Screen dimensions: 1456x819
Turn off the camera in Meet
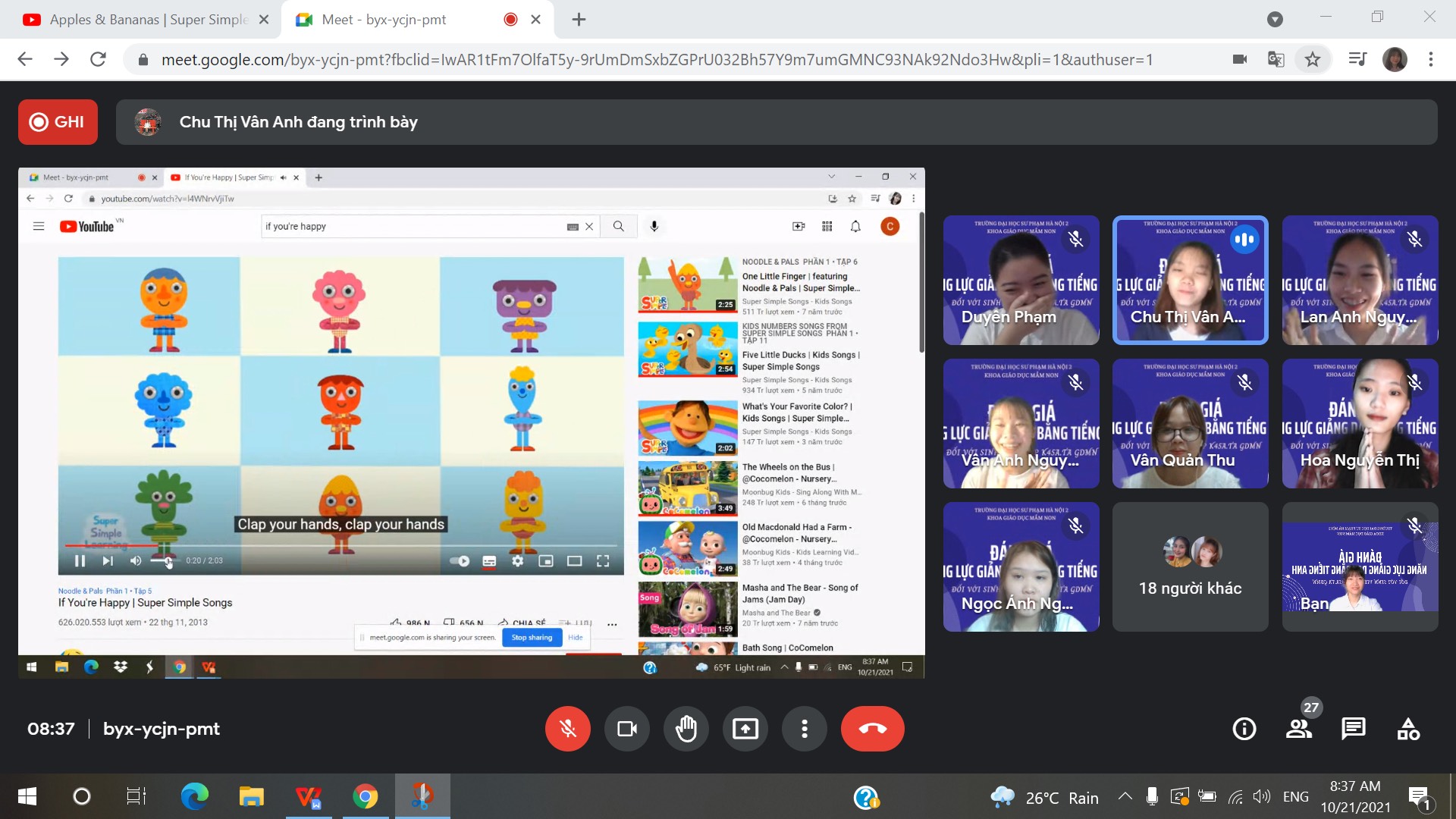[x=627, y=729]
